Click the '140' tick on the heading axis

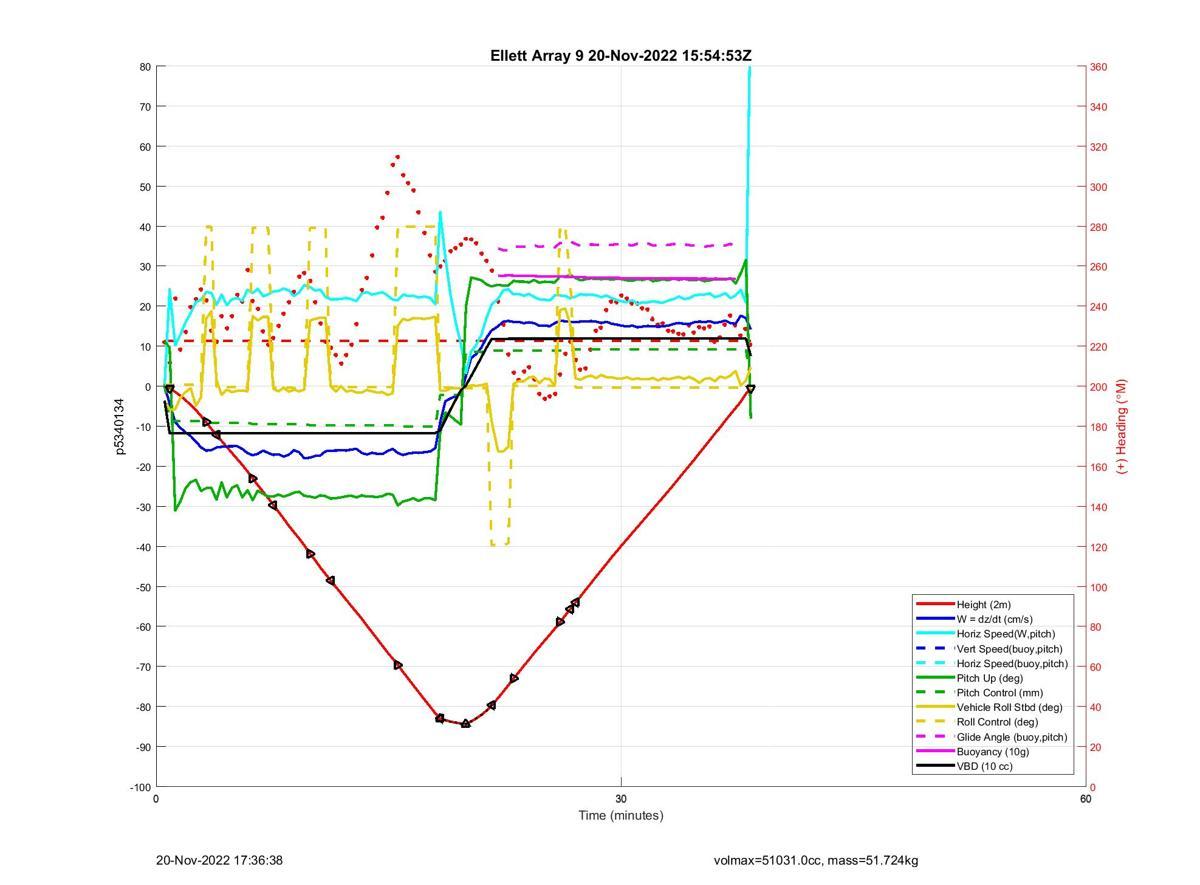point(1098,507)
